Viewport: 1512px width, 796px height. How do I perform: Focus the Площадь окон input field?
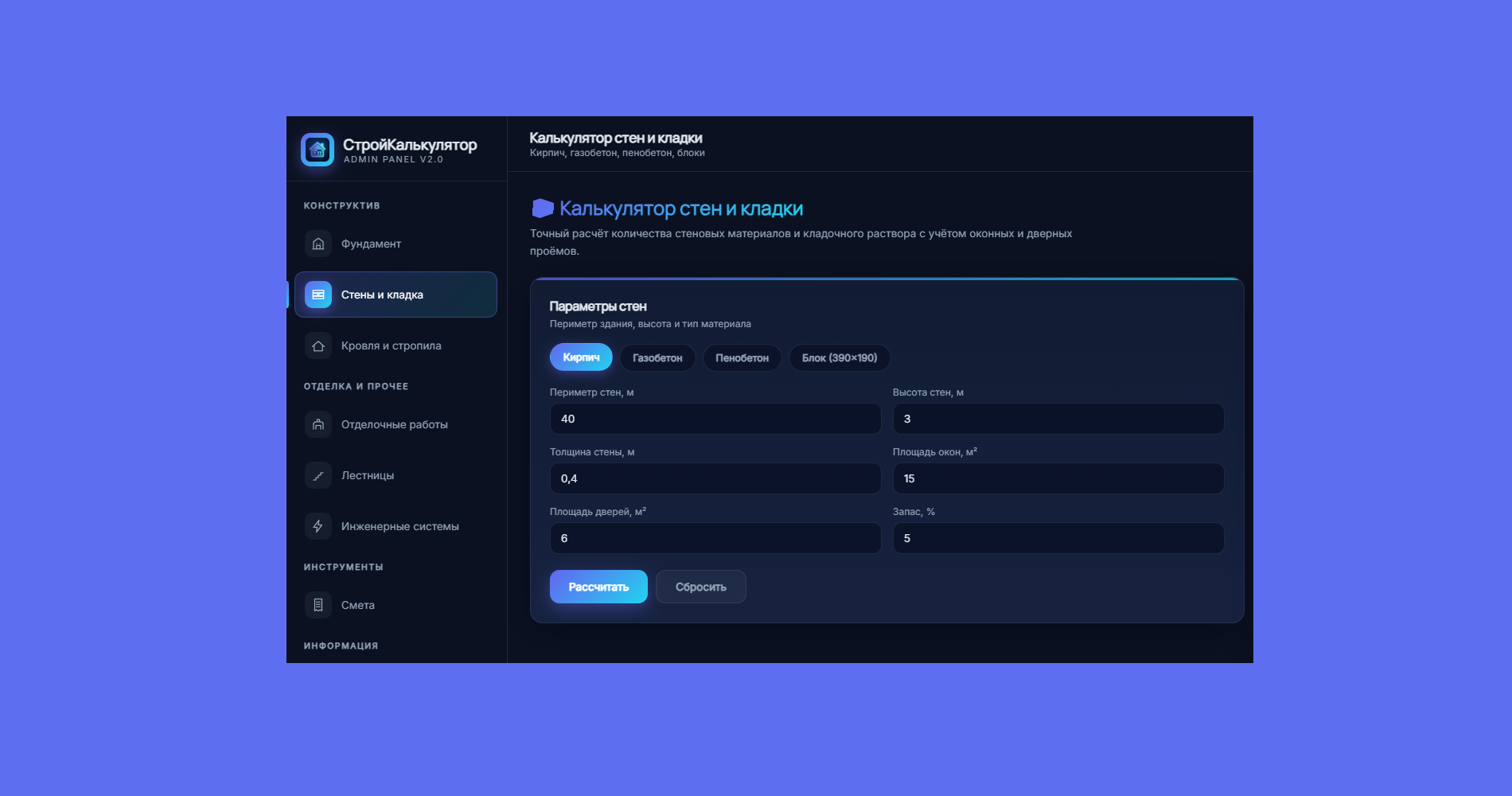coord(1058,478)
